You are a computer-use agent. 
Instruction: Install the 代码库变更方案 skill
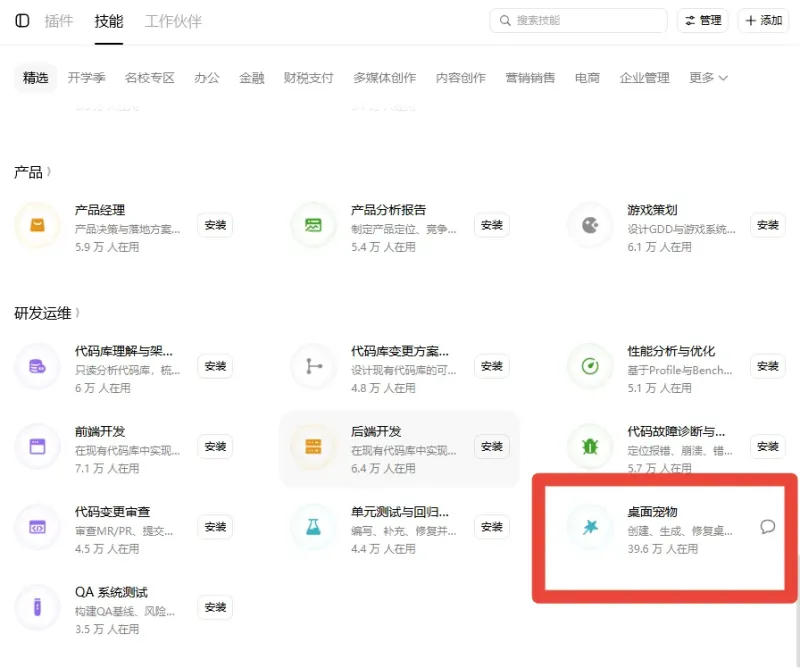point(492,366)
